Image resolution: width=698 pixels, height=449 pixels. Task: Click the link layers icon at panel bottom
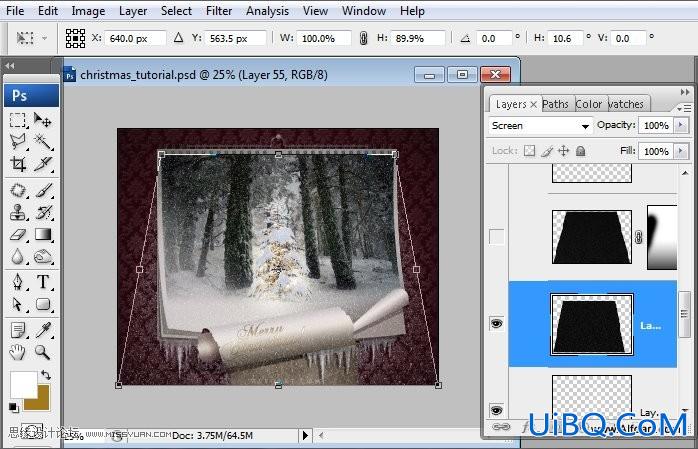[502, 427]
